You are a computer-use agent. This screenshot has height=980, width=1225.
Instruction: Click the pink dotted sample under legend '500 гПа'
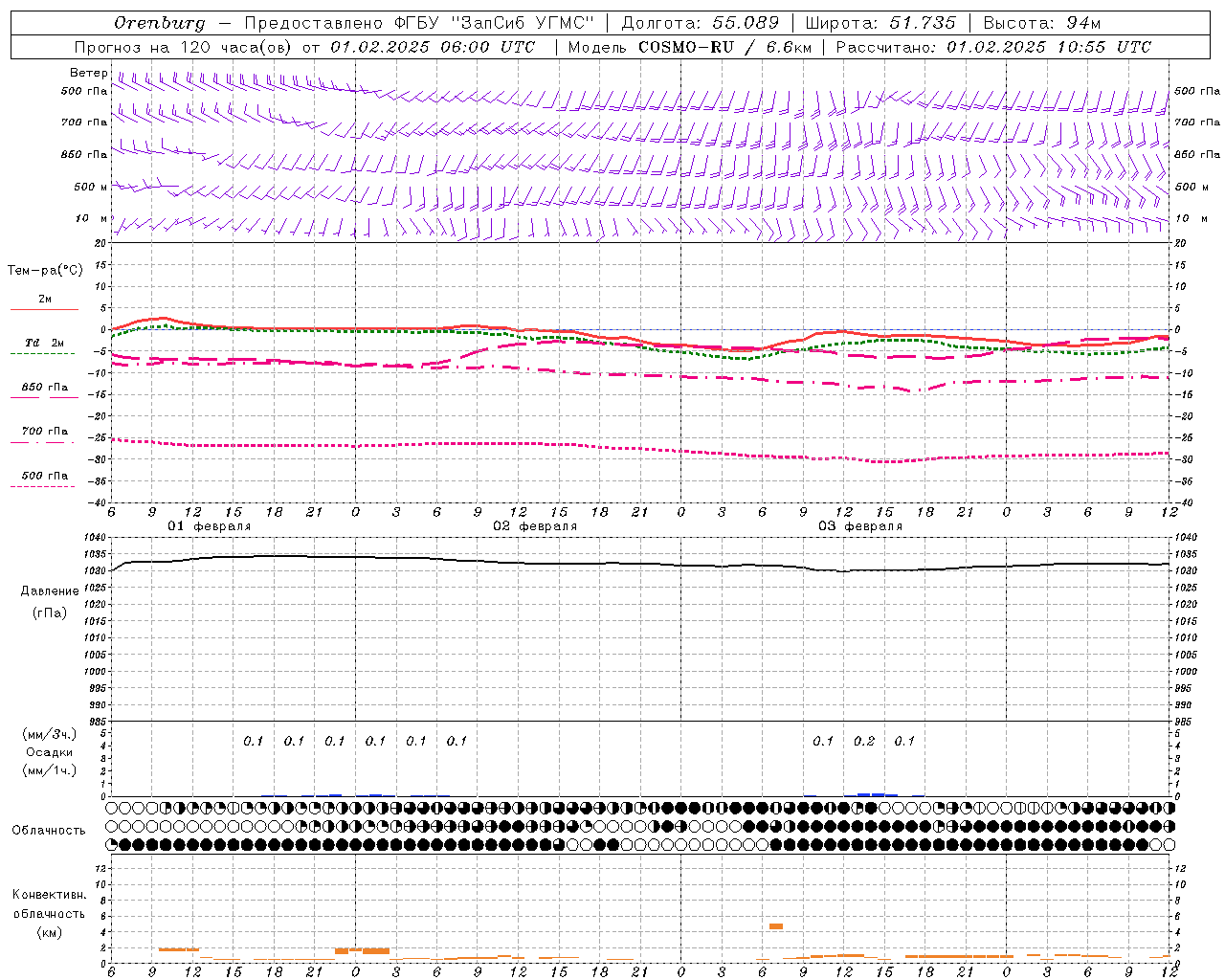coord(42,487)
